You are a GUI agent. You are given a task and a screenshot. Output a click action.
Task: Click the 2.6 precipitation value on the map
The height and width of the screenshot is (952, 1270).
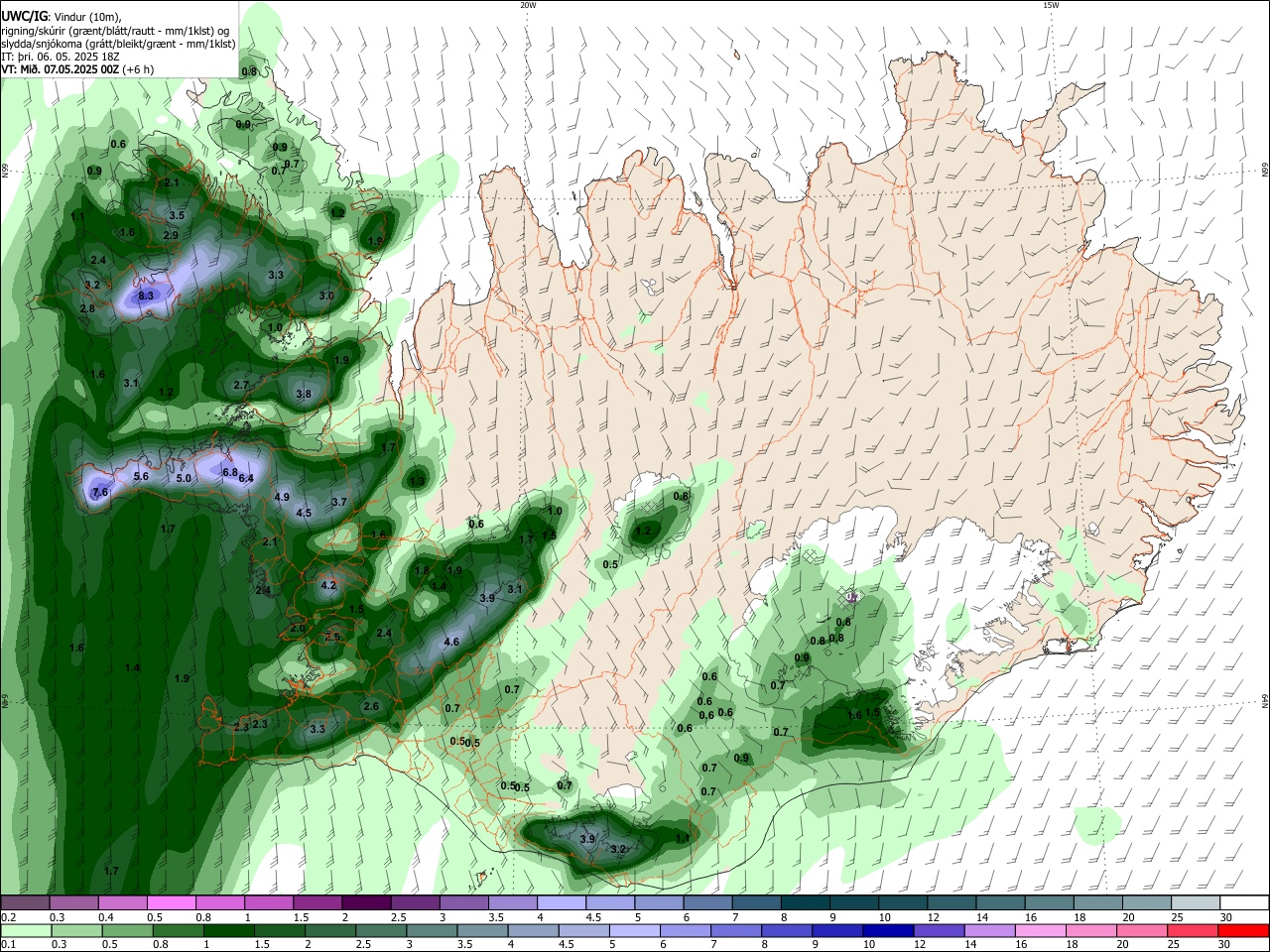[371, 707]
